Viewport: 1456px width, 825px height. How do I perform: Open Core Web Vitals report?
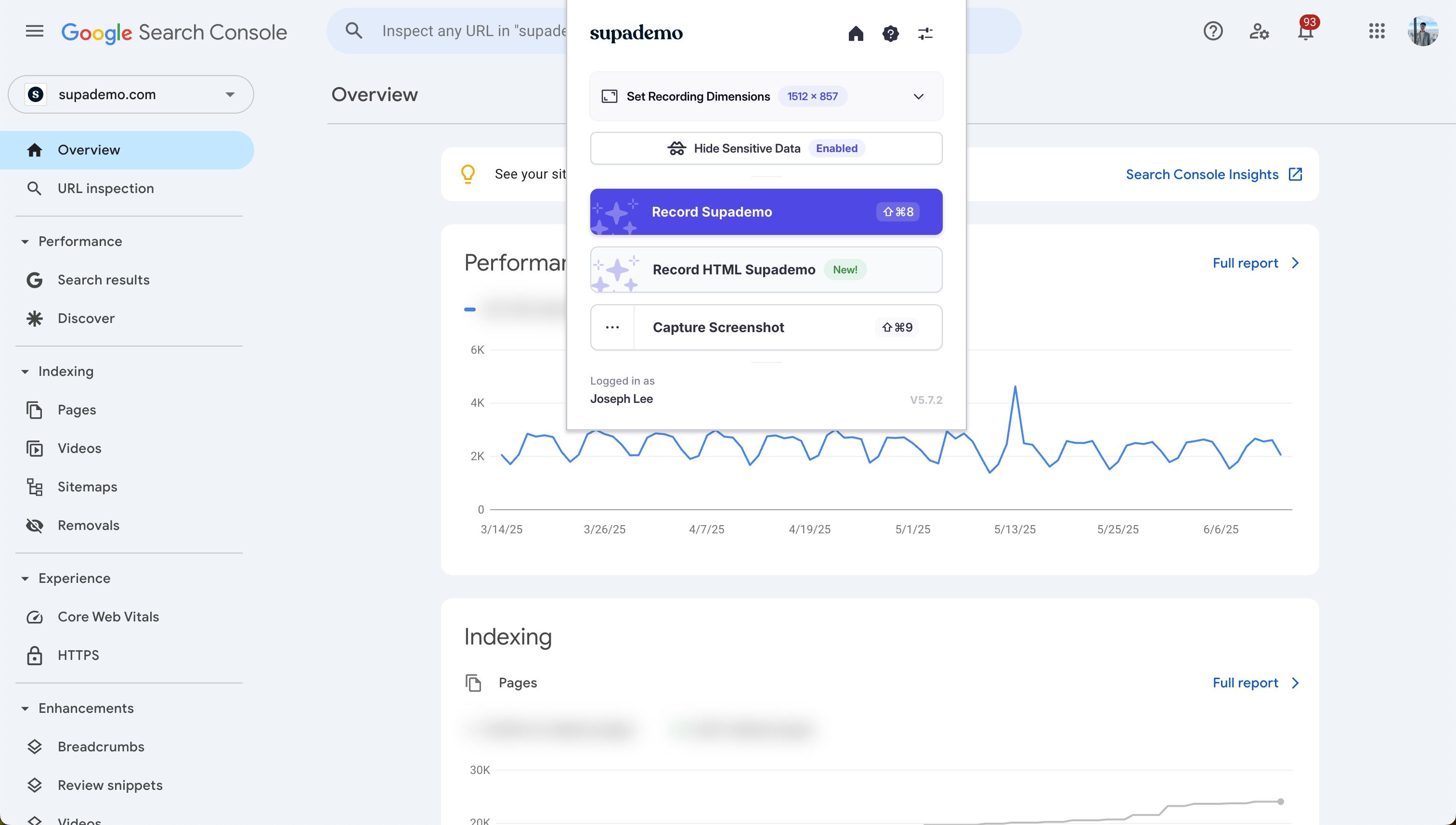click(127, 617)
